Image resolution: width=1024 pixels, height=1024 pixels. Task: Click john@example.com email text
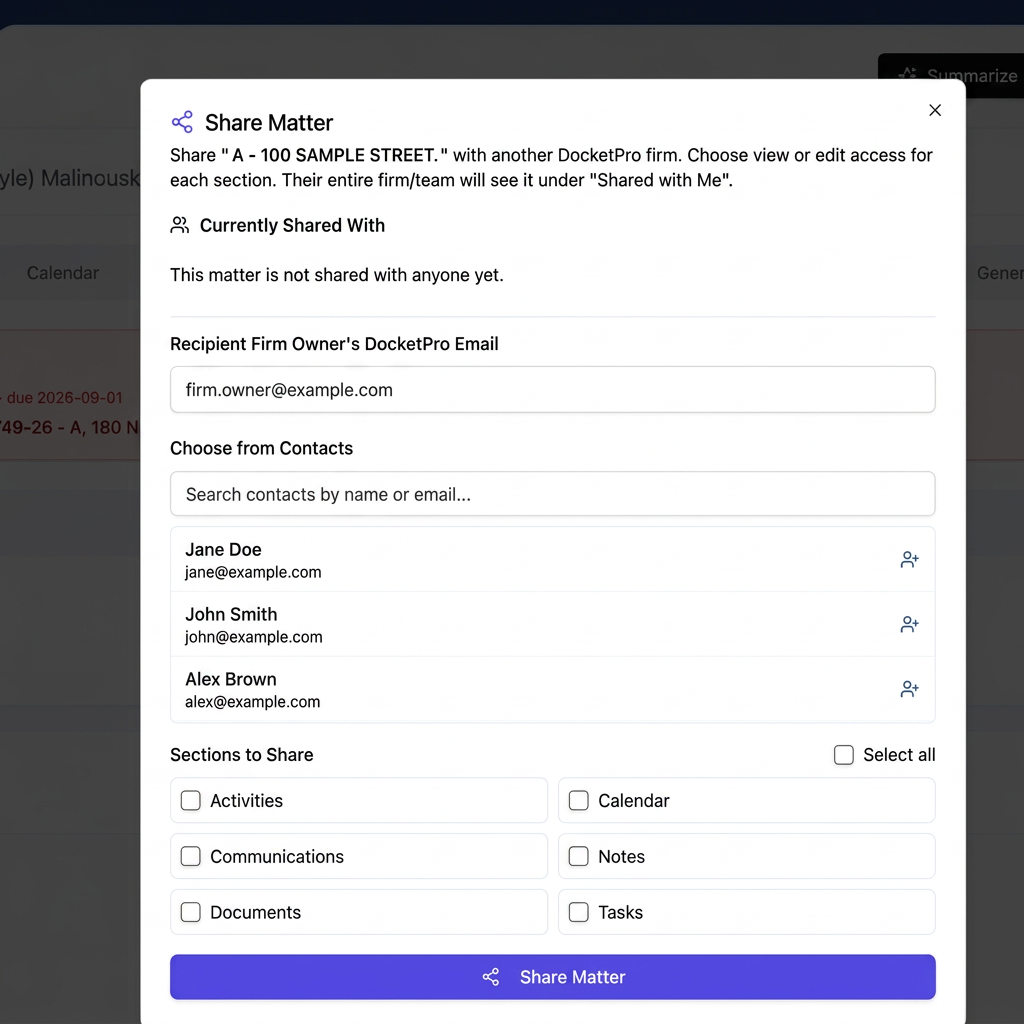point(253,637)
